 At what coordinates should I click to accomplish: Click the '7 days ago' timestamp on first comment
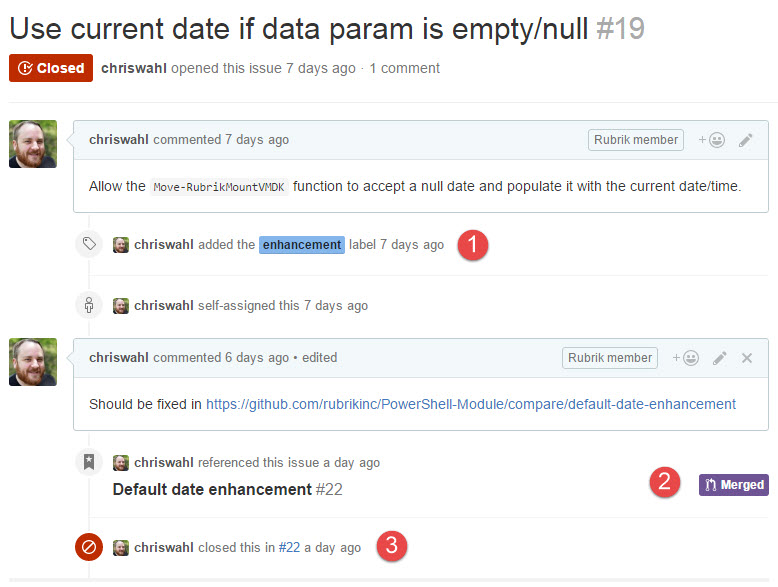[x=256, y=140]
